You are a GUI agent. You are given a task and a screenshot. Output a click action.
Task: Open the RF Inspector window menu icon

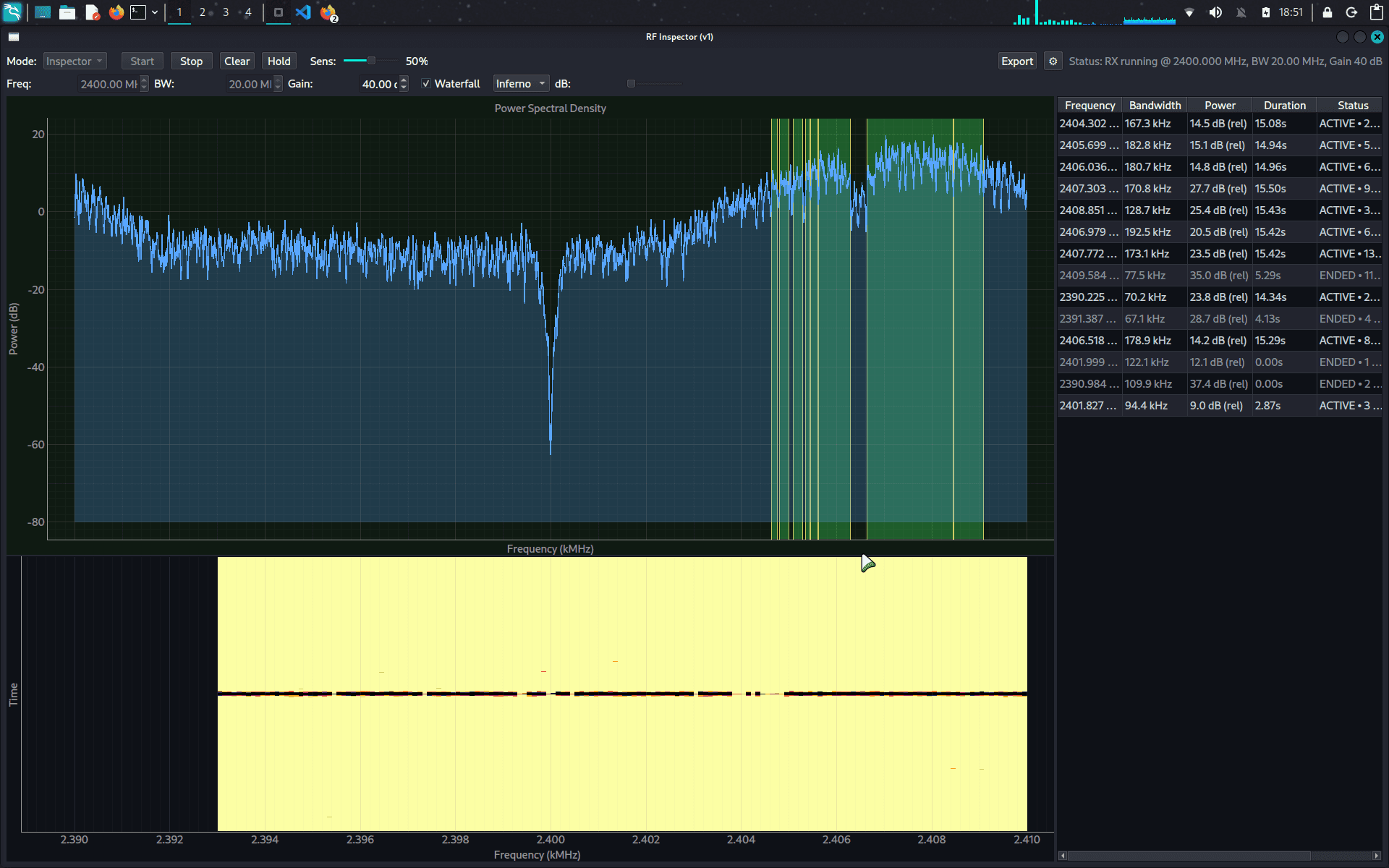14,37
